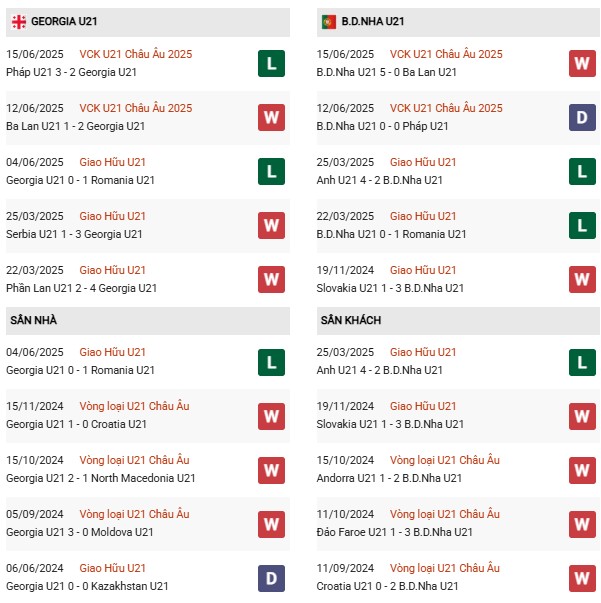The image size is (601, 603).
Task: Open Vòng loại U21 Châu Âu link dated 15/11/2024
Action: click(134, 406)
